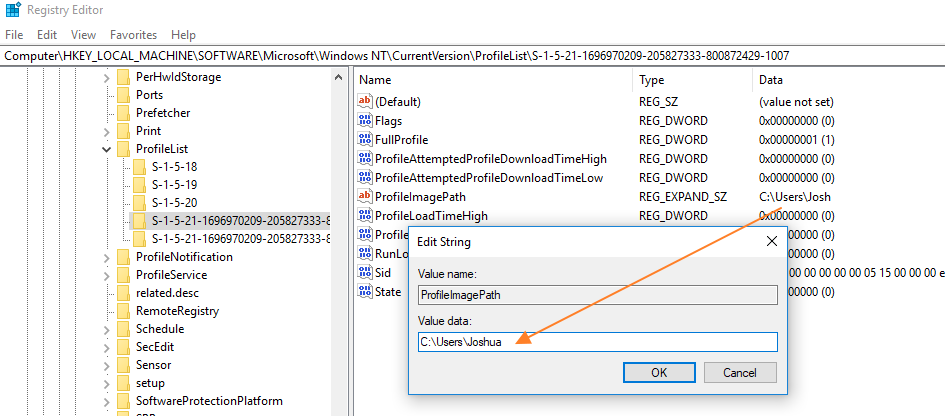
Task: Click the tree pane scroll up arrow
Action: (x=339, y=77)
